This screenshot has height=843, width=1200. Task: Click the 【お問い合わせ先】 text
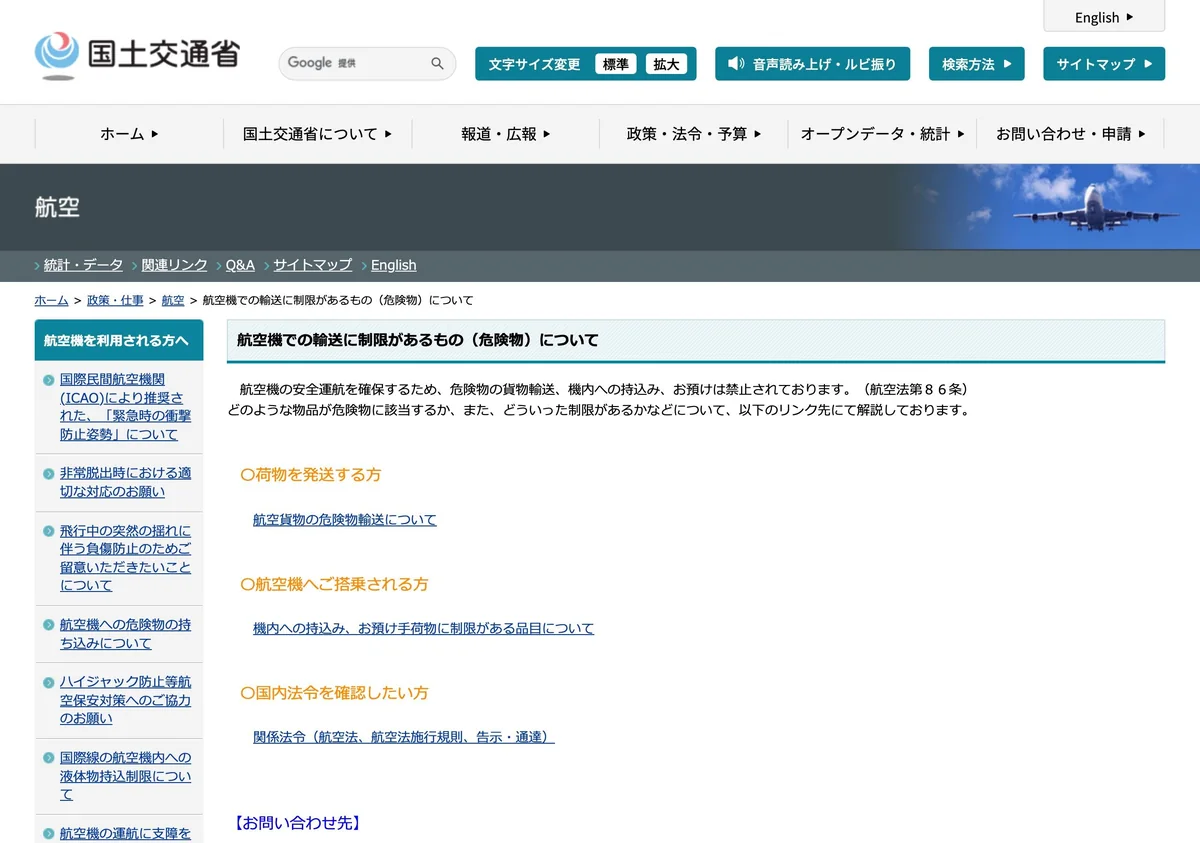click(297, 823)
